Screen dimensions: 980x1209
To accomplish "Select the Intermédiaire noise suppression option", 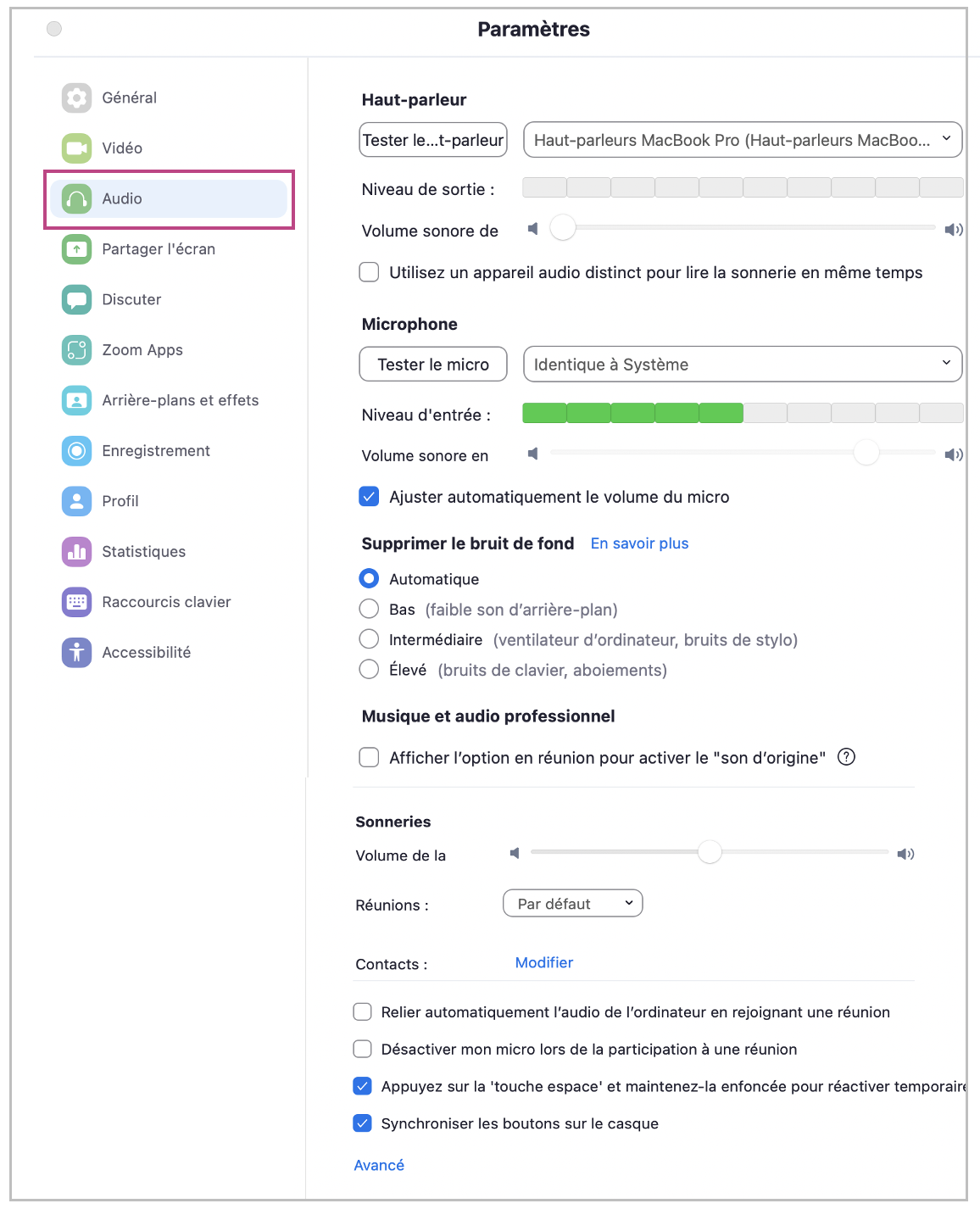I will click(369, 639).
